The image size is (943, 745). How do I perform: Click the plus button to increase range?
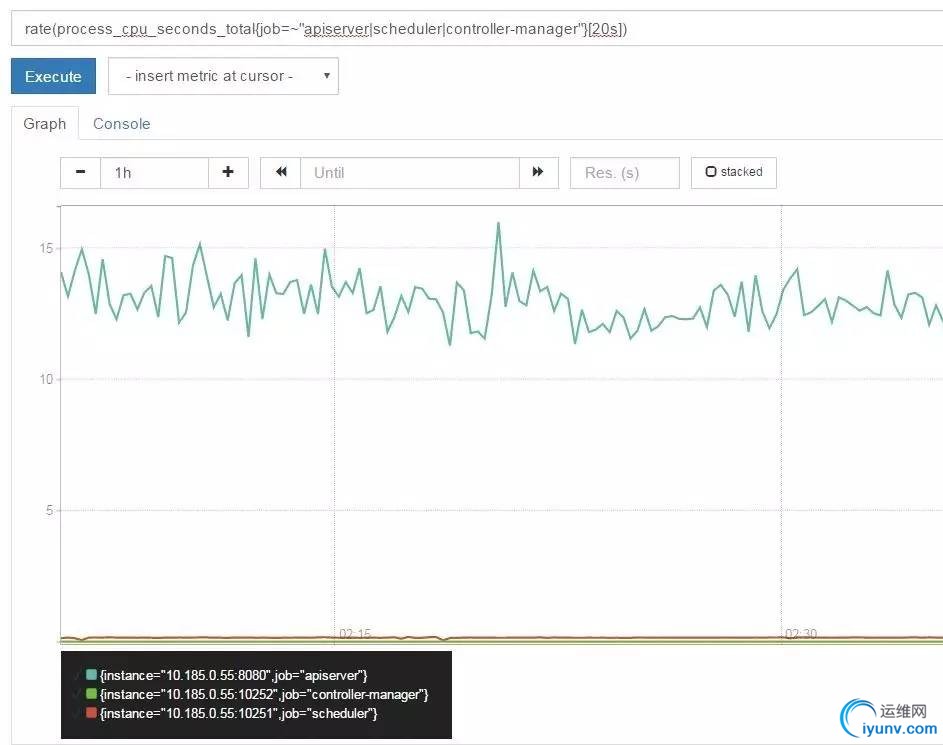[228, 173]
